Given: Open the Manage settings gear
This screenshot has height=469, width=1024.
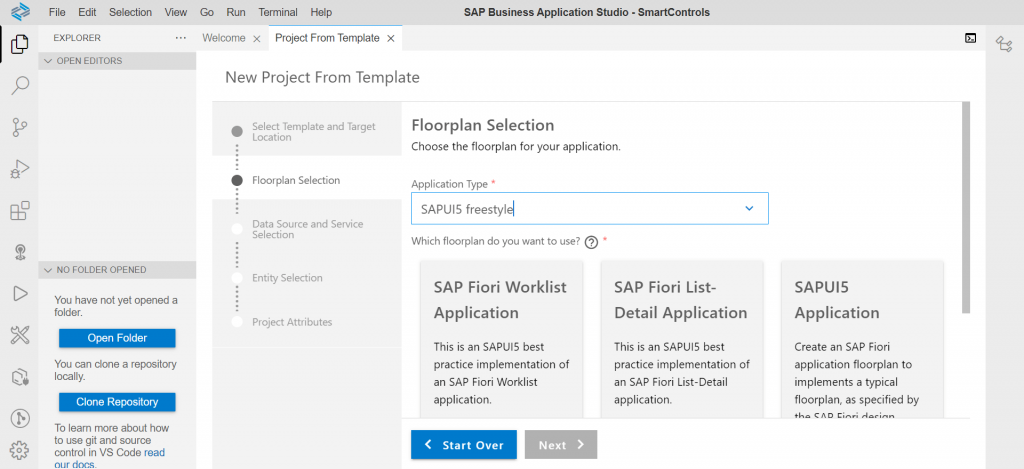Looking at the screenshot, I should click(x=20, y=450).
